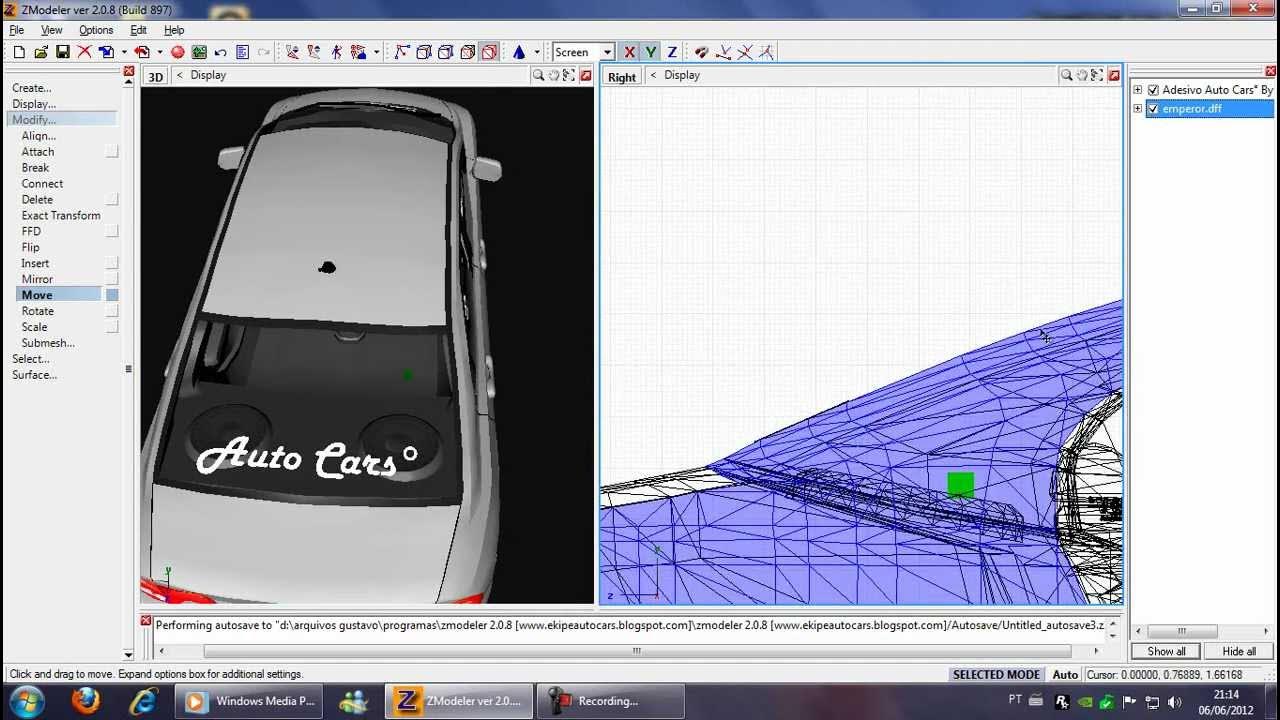Expand the Create... command group

(31, 88)
